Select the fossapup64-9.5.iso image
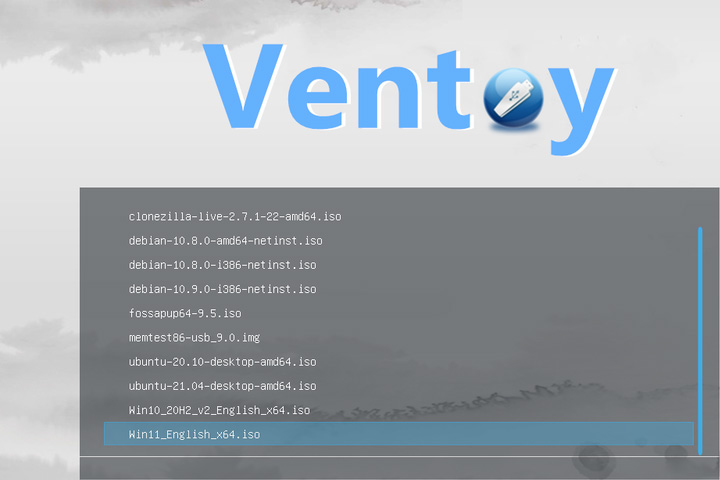This screenshot has width=720, height=480. tap(185, 313)
